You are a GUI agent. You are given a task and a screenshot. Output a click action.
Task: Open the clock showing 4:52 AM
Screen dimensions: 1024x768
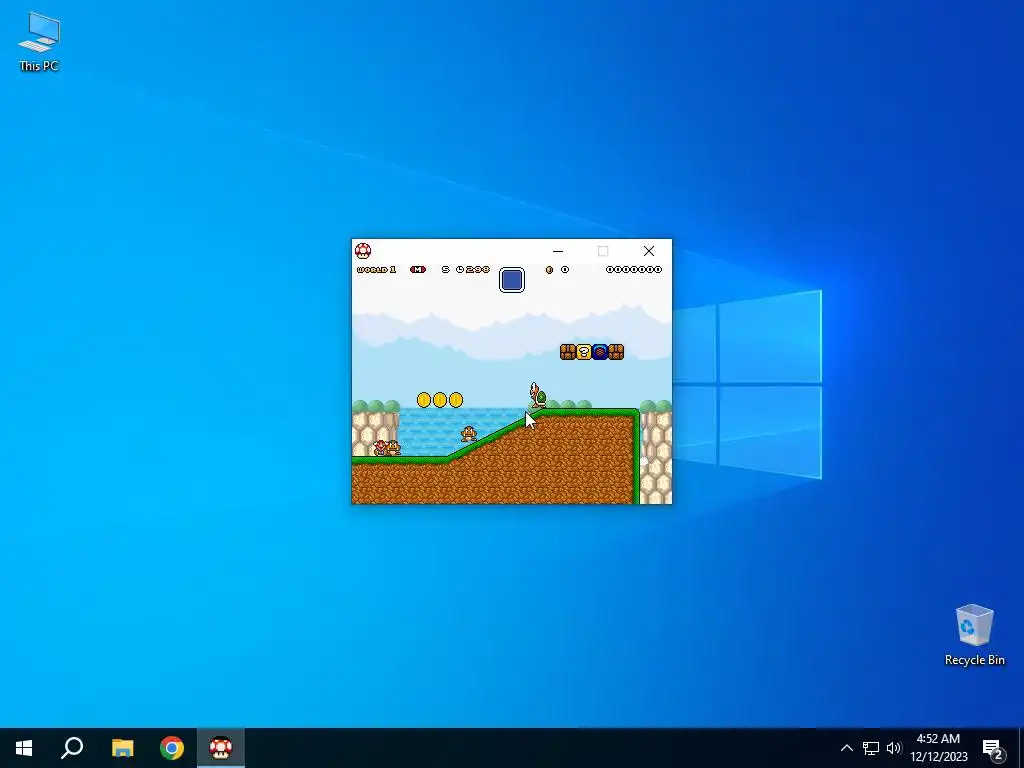pyautogui.click(x=938, y=739)
